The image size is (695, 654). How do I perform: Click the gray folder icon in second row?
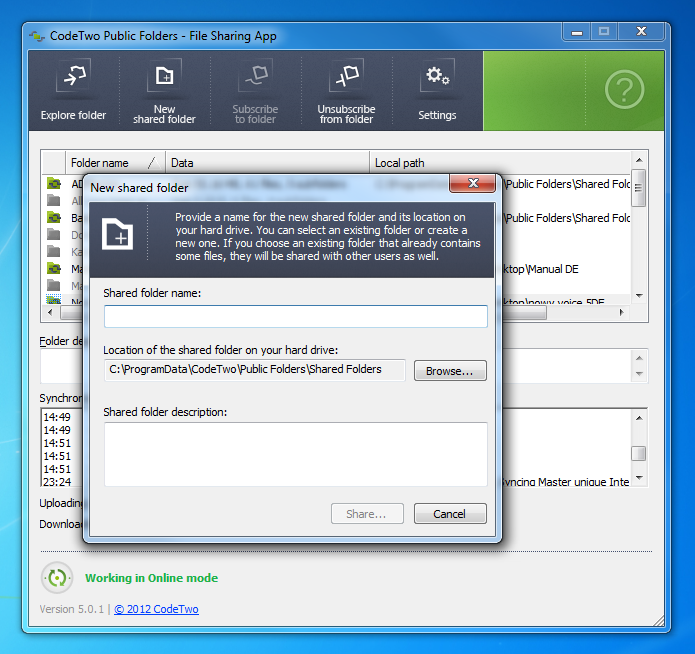click(54, 200)
